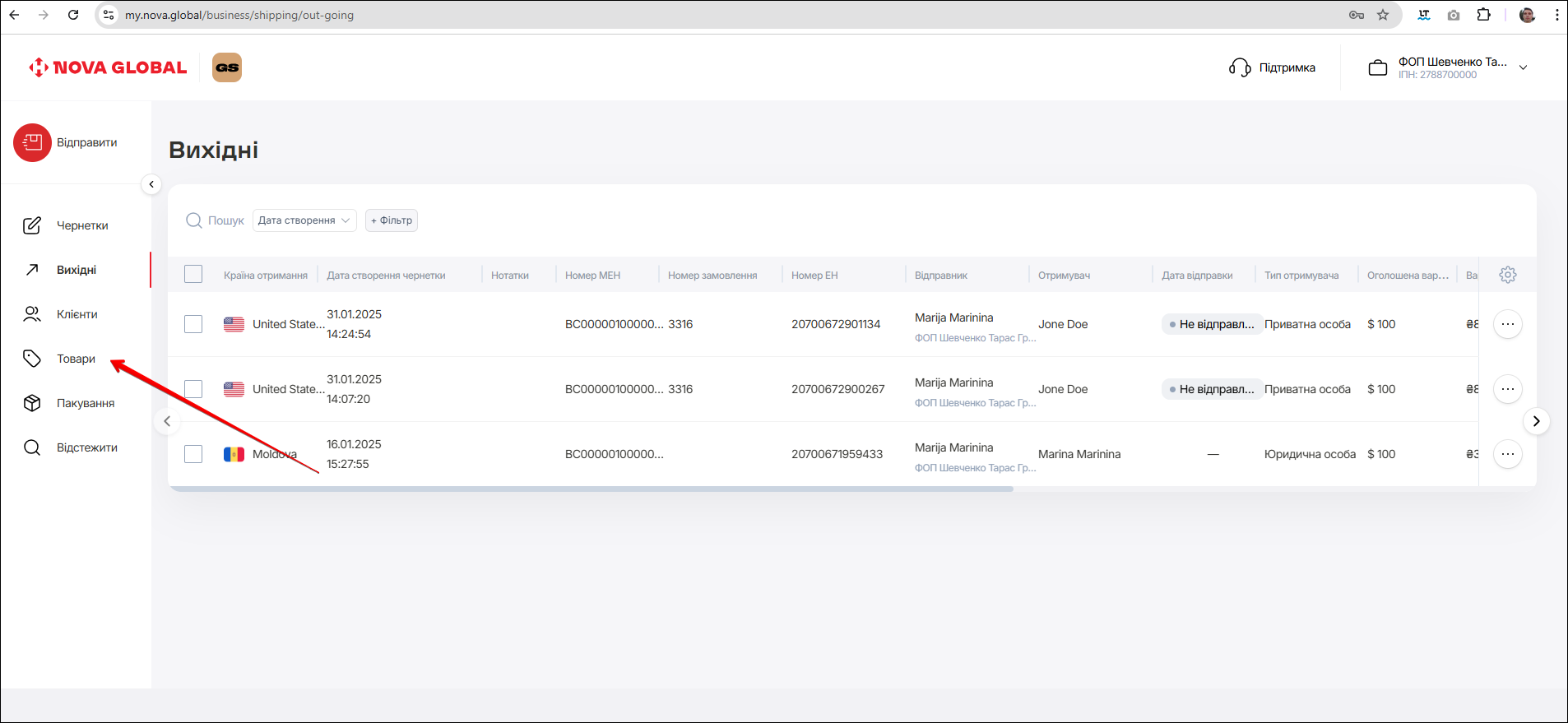This screenshot has width=1568, height=723.
Task: Open table column settings gear
Action: coord(1507,275)
